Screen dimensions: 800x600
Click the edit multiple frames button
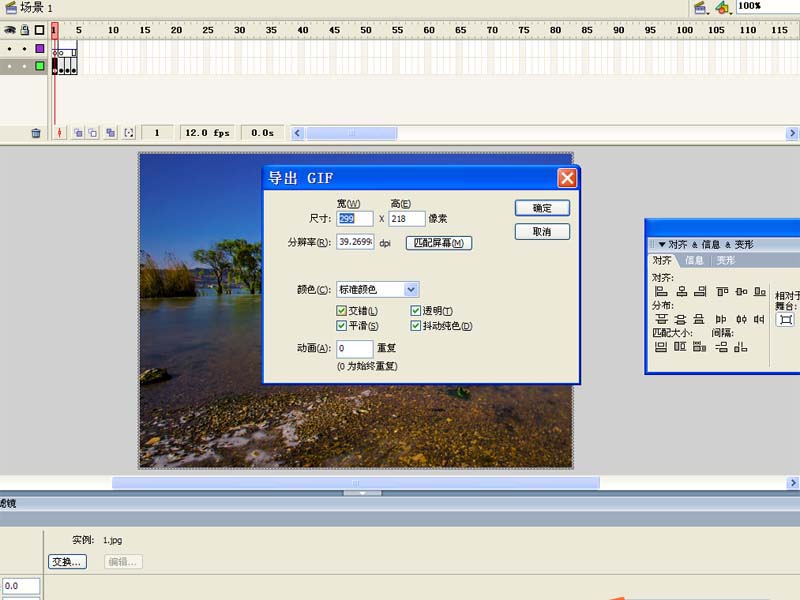click(x=110, y=133)
